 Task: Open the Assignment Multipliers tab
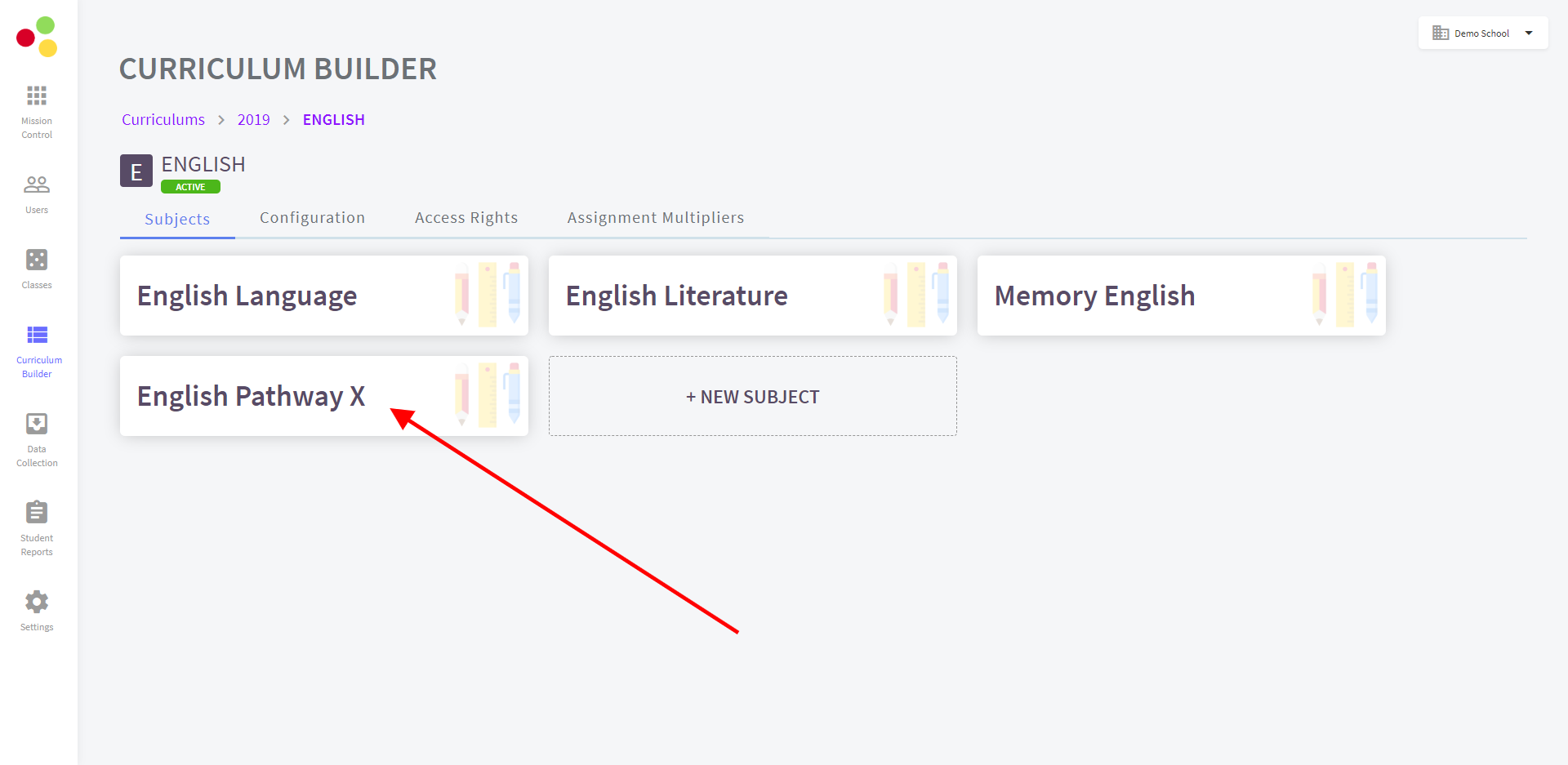click(656, 218)
